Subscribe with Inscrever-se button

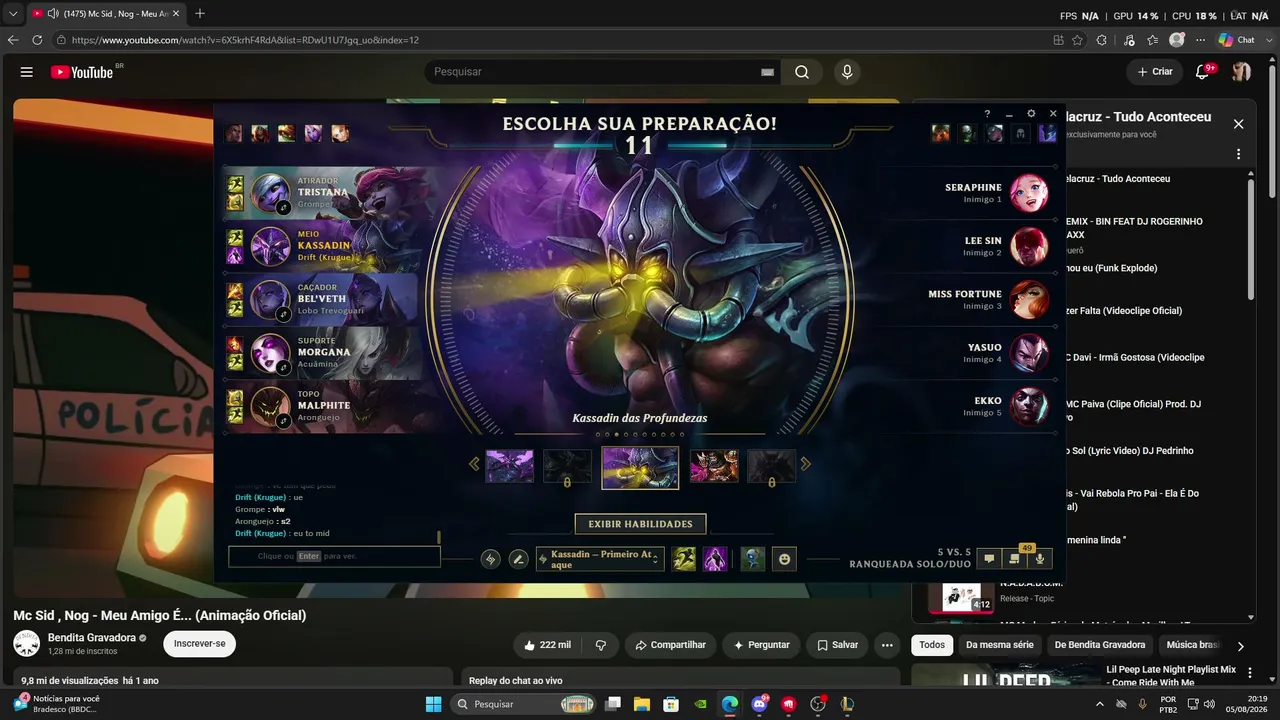(x=200, y=644)
